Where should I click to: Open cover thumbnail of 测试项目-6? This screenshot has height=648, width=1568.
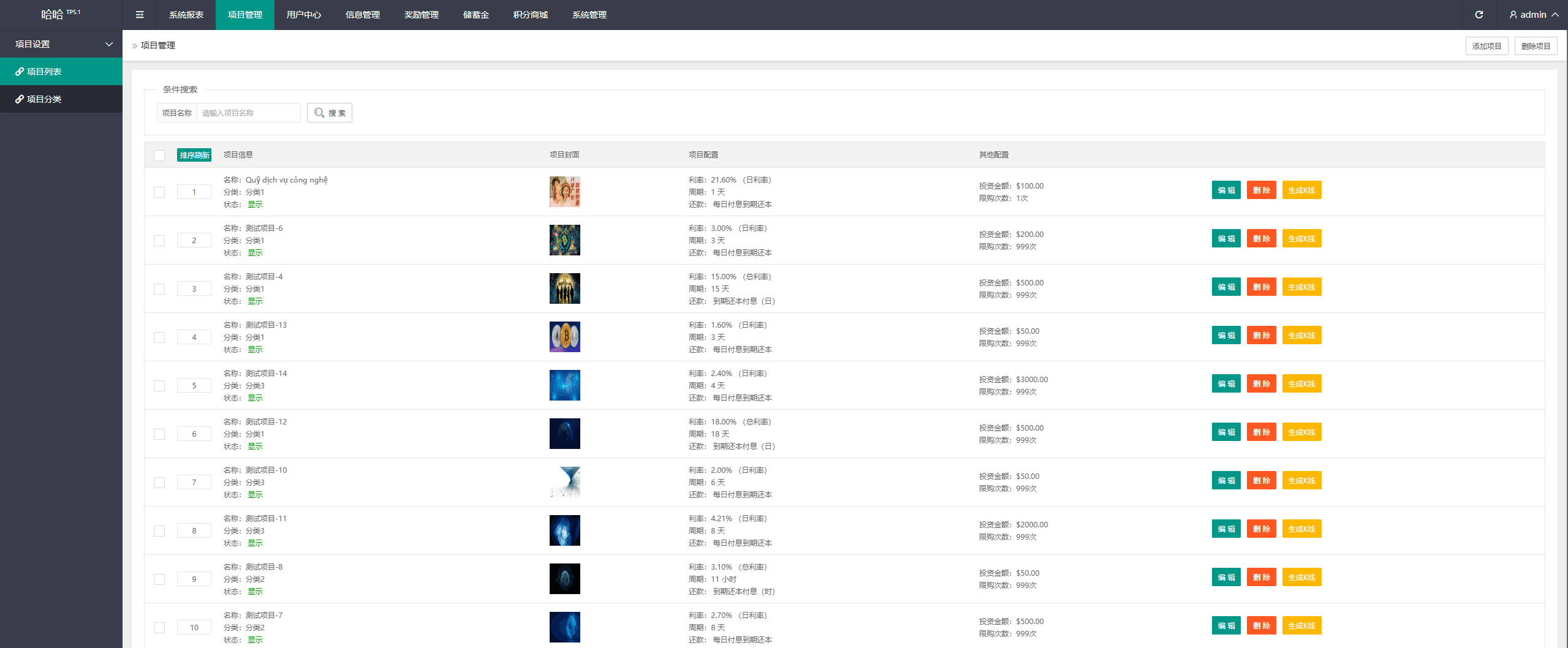(565, 240)
